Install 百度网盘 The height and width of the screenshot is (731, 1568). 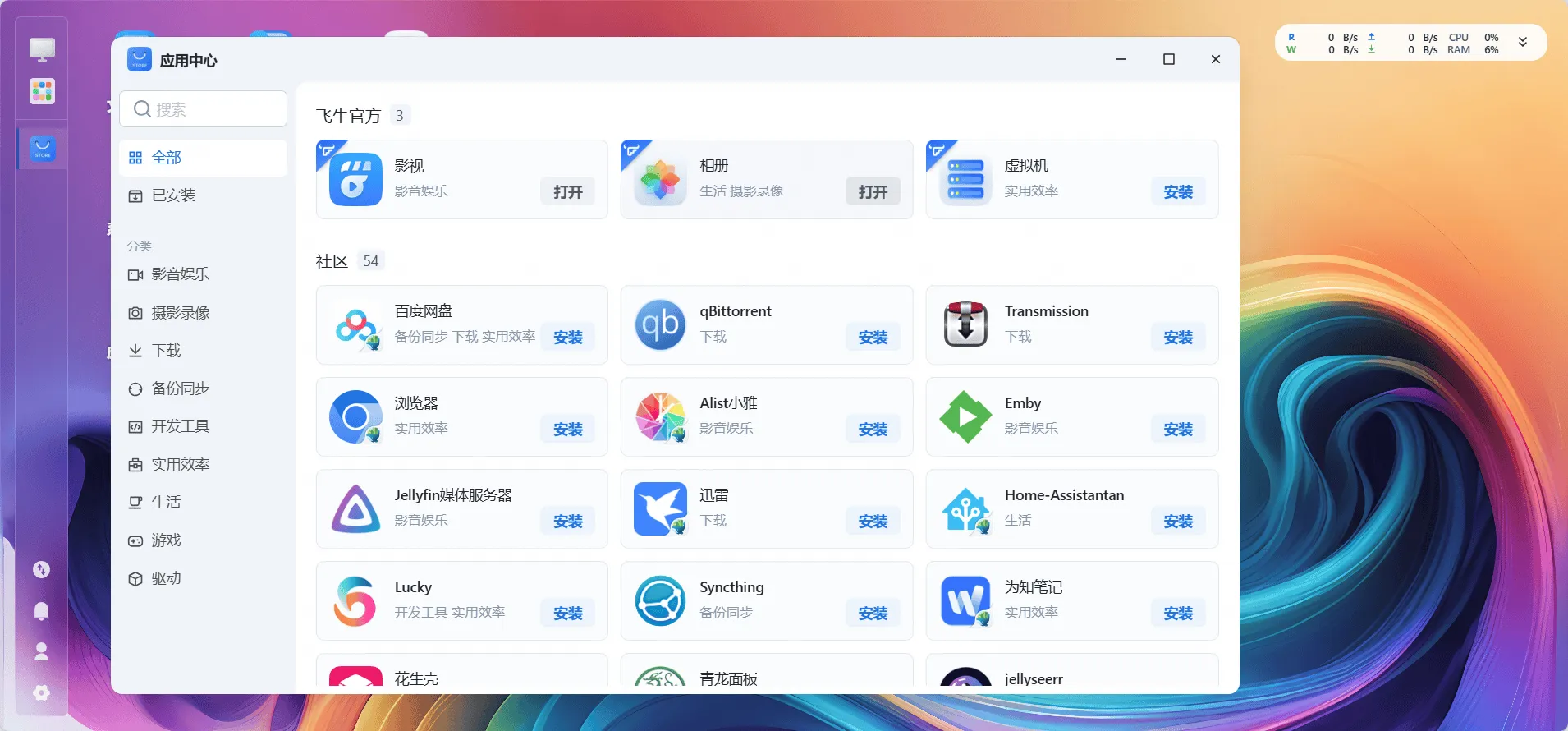pos(568,338)
